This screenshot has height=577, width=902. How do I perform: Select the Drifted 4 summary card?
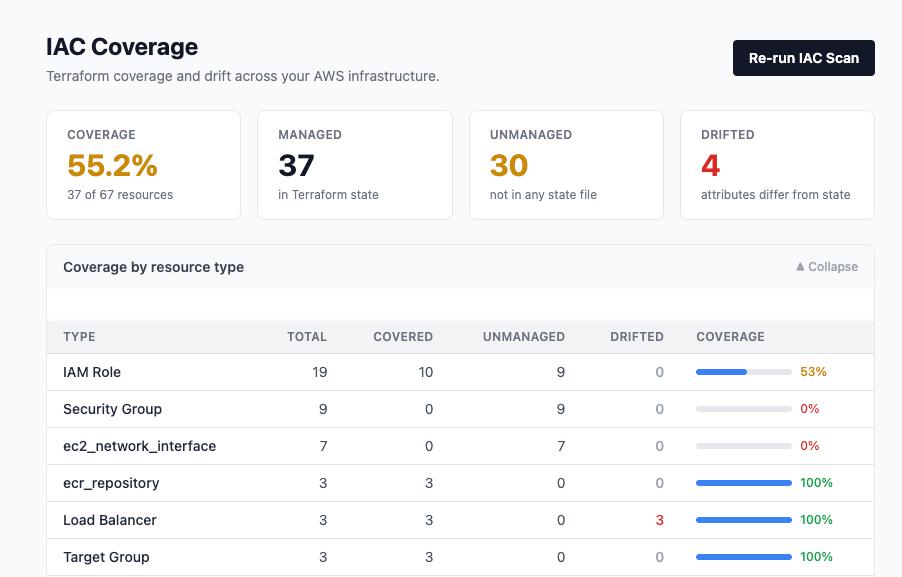pyautogui.click(x=777, y=165)
